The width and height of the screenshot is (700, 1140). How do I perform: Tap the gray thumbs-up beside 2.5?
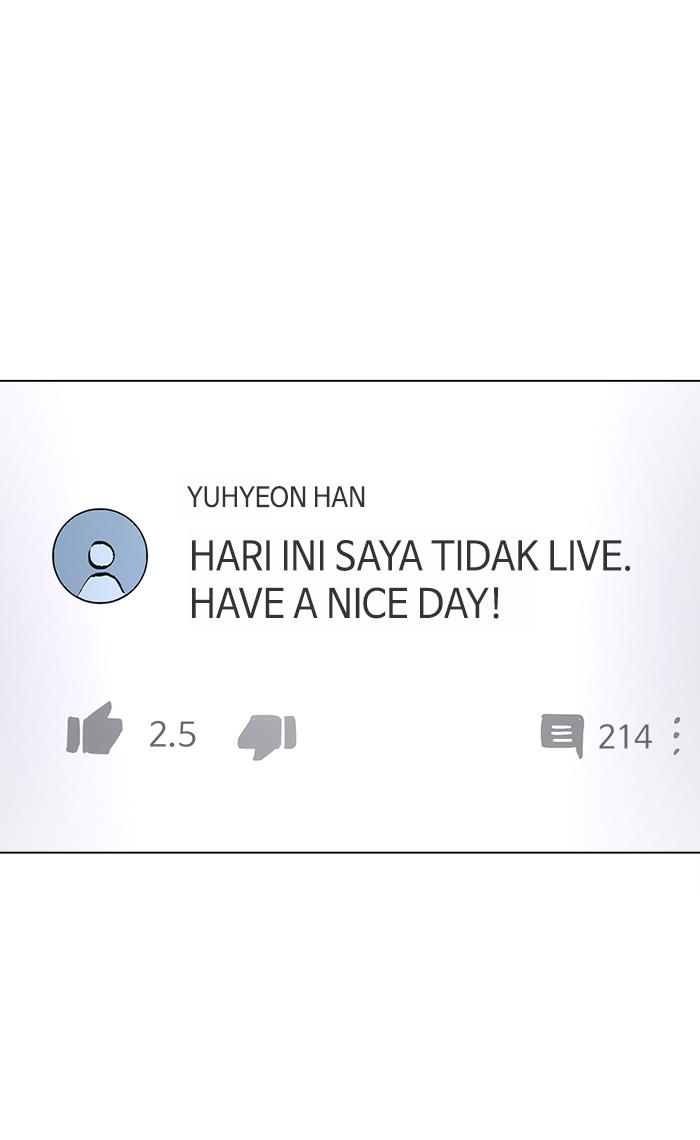[94, 728]
